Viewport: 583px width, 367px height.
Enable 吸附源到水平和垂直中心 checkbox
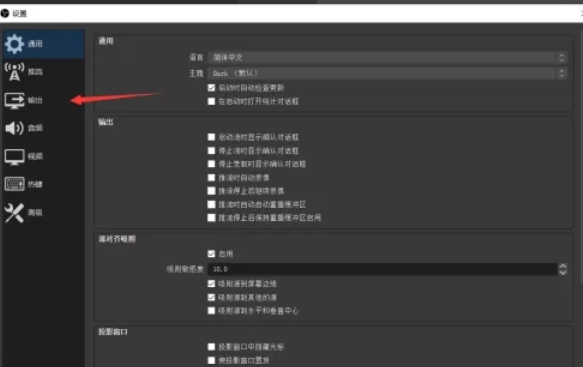click(211, 310)
